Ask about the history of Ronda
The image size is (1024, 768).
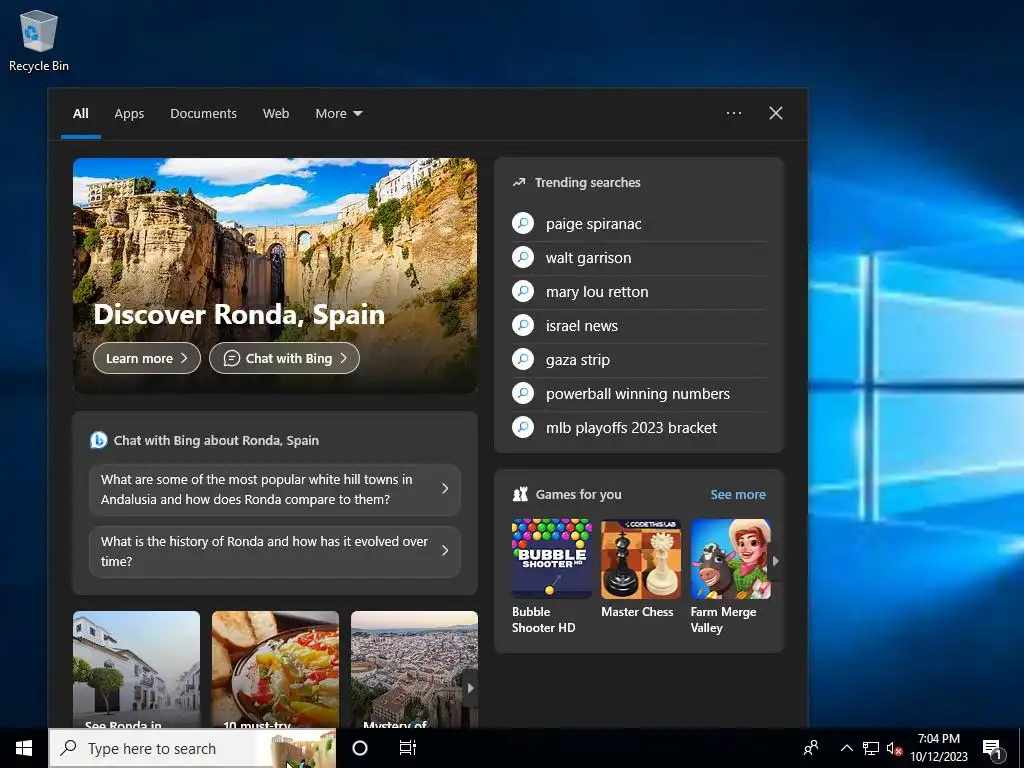pyautogui.click(x=274, y=551)
